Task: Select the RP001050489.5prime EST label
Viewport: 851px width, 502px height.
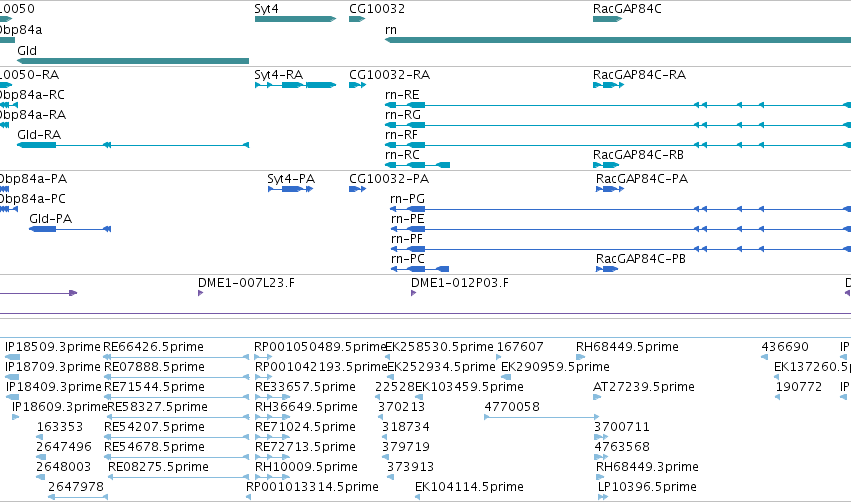Action: 320,347
